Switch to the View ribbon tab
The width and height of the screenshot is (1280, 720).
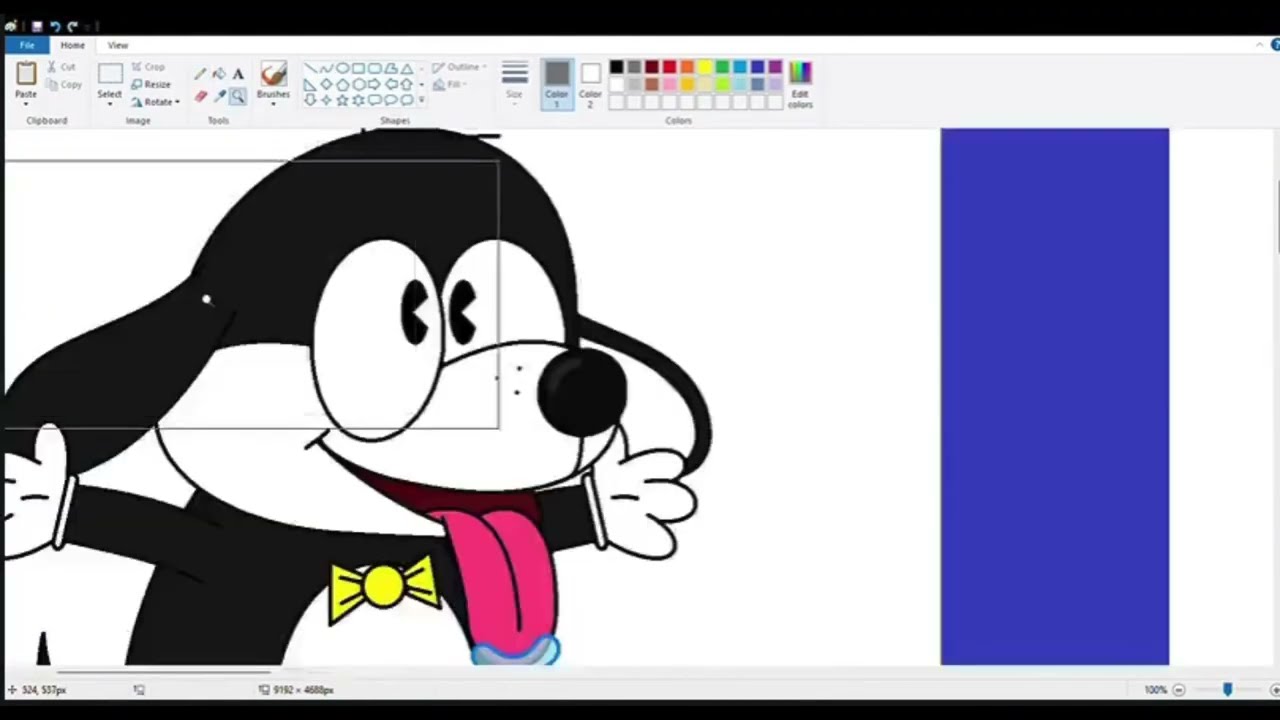pos(118,45)
